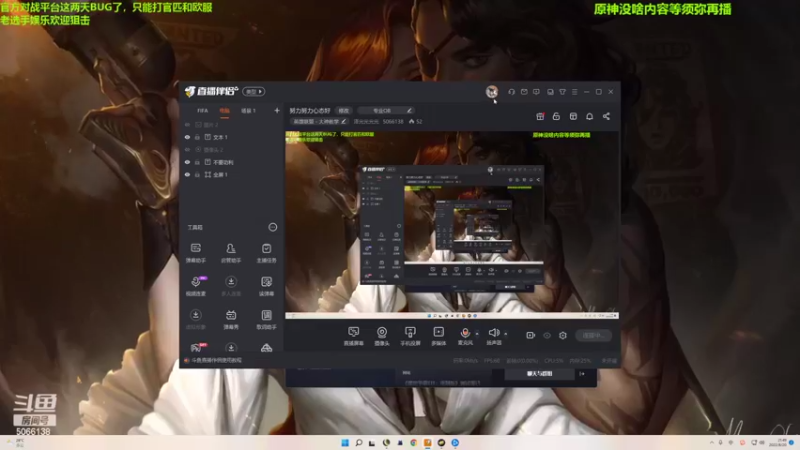This screenshot has width=800, height=450.
Task: Select the 聊天与说图 tab
Action: pos(539,374)
